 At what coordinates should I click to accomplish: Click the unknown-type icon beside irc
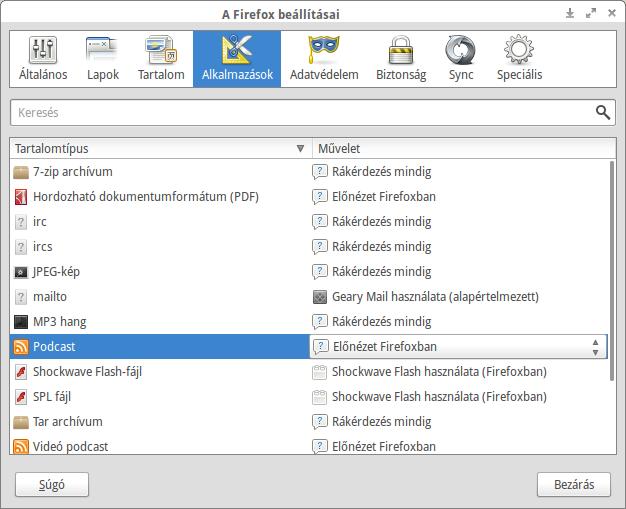click(x=21, y=222)
